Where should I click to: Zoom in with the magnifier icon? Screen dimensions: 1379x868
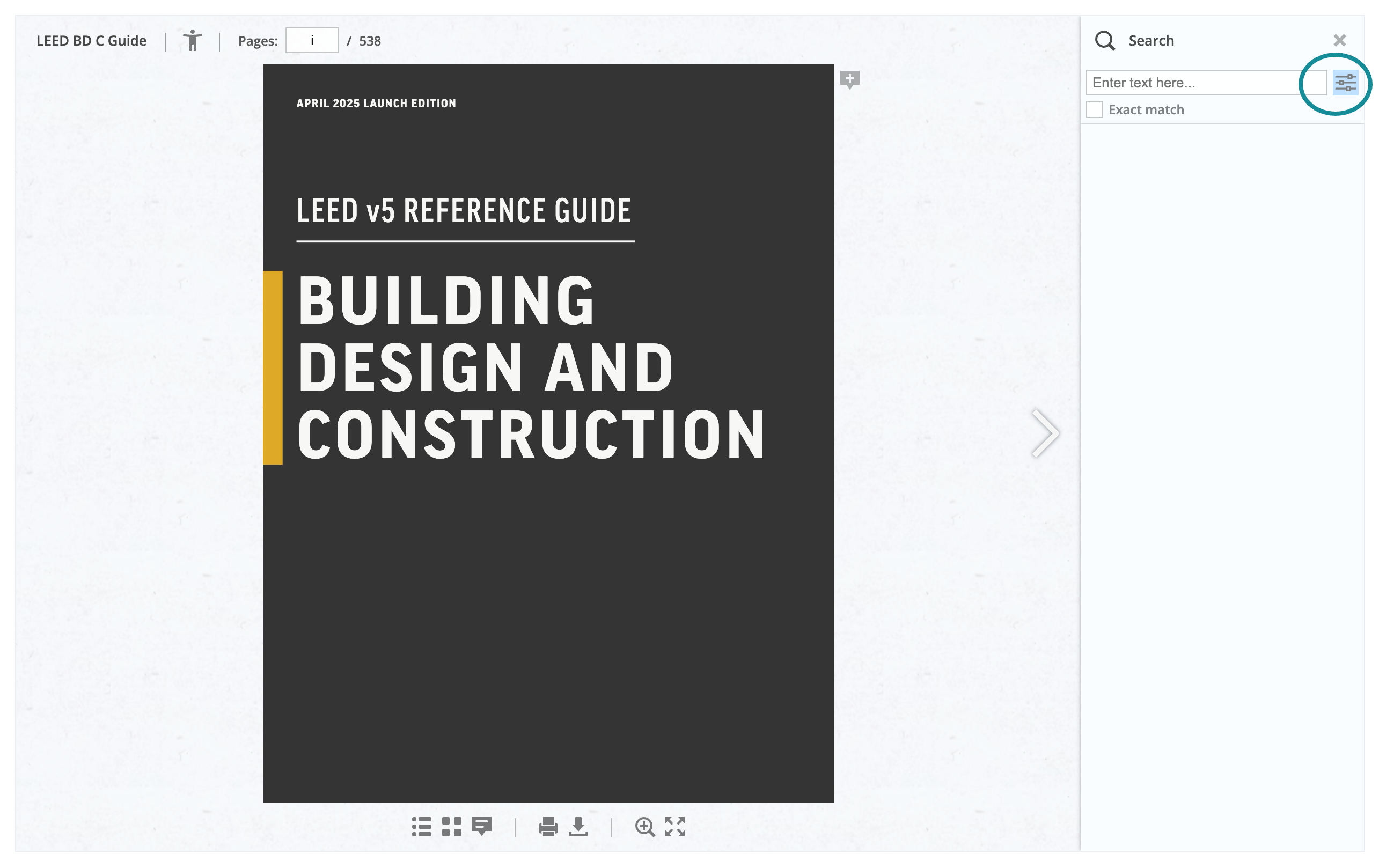click(645, 826)
